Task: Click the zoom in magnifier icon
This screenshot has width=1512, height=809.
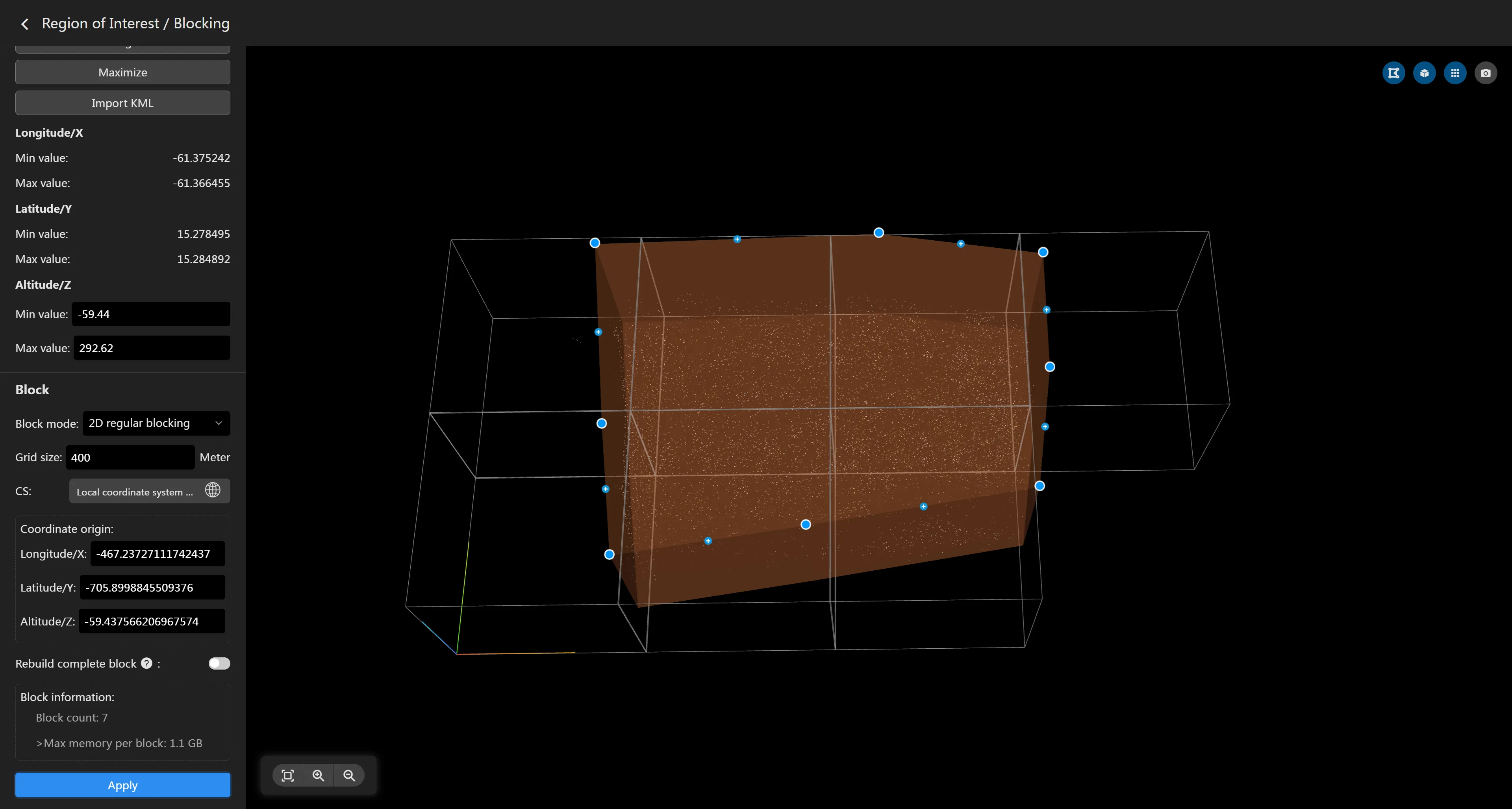Action: click(318, 776)
